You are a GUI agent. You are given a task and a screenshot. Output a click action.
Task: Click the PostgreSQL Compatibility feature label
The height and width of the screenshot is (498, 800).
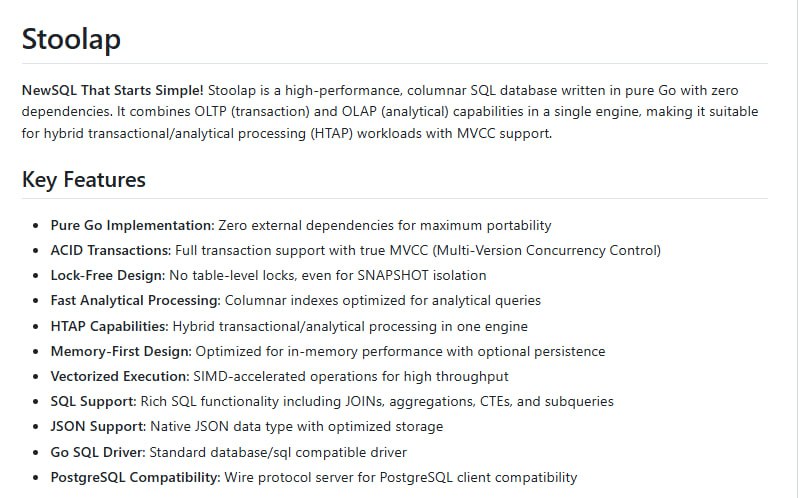pyautogui.click(x=135, y=477)
